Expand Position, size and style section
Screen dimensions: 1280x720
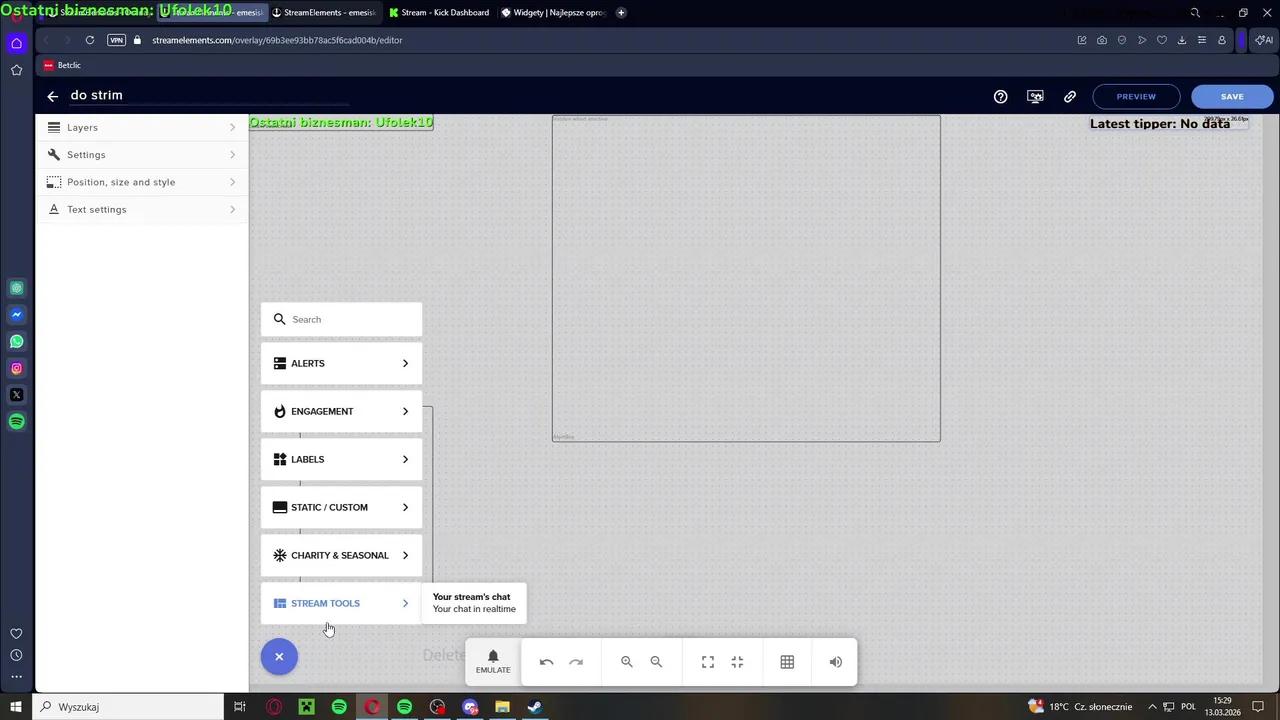142,182
